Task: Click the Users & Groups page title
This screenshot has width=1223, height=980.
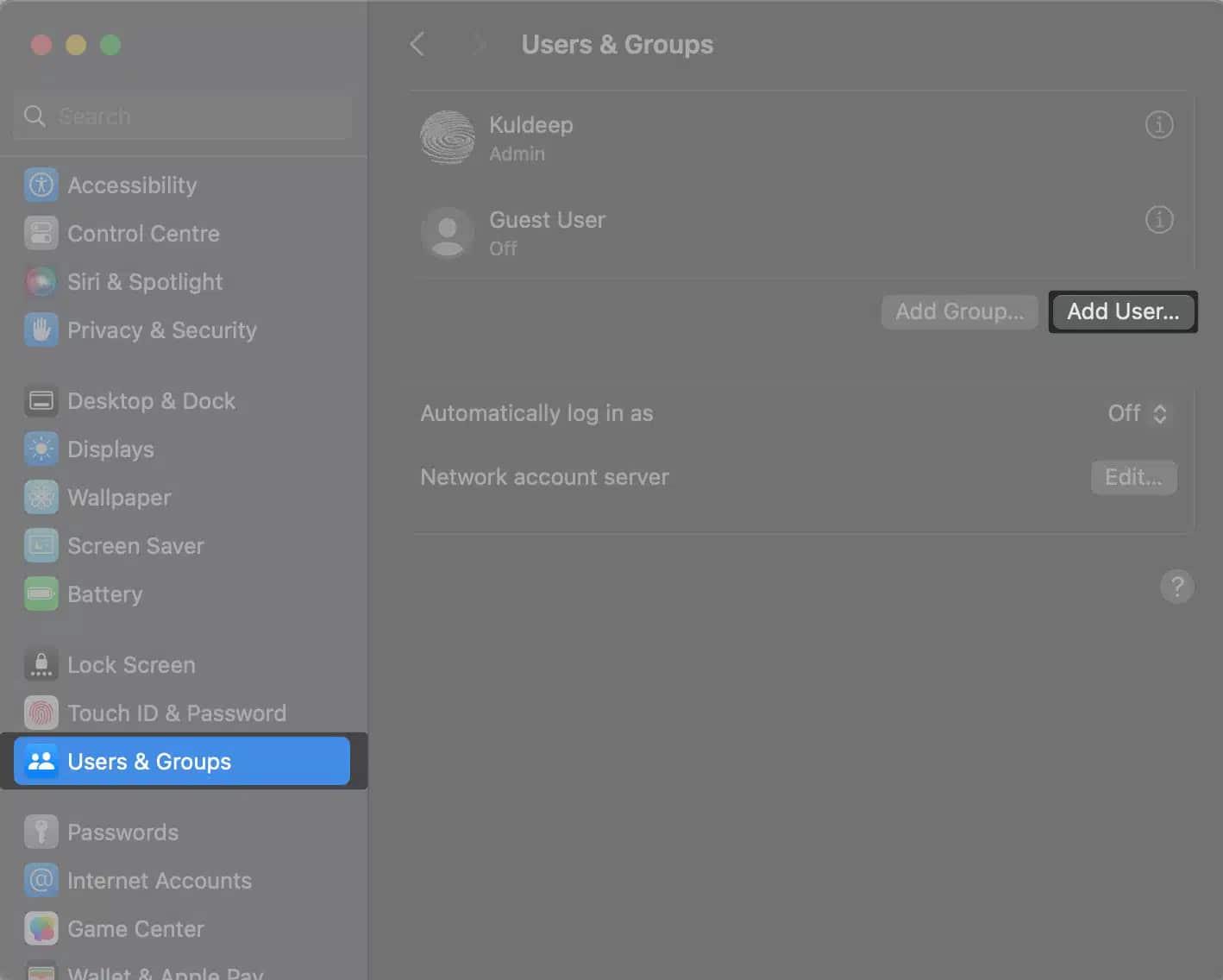Action: point(618,45)
